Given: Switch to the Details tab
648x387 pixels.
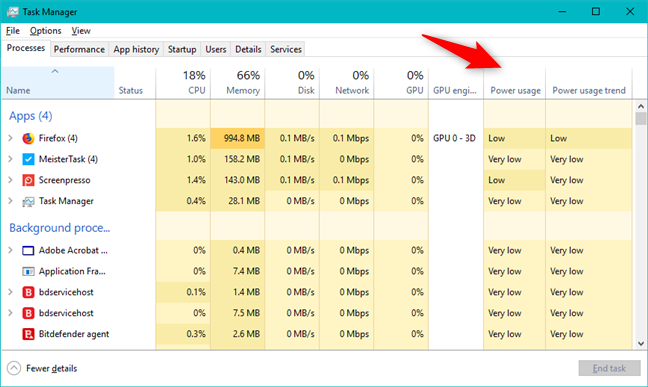Looking at the screenshot, I should [x=248, y=49].
